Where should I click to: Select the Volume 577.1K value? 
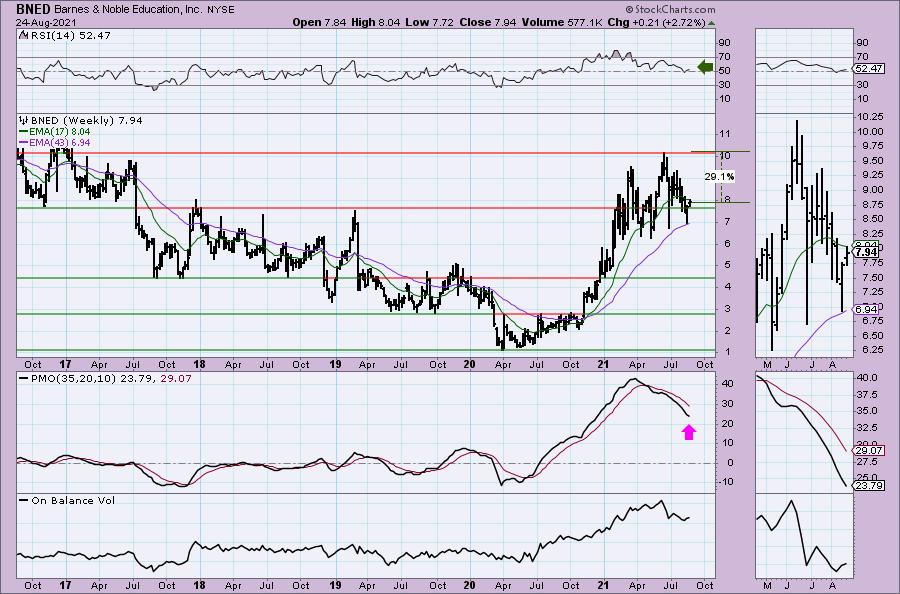pos(560,22)
